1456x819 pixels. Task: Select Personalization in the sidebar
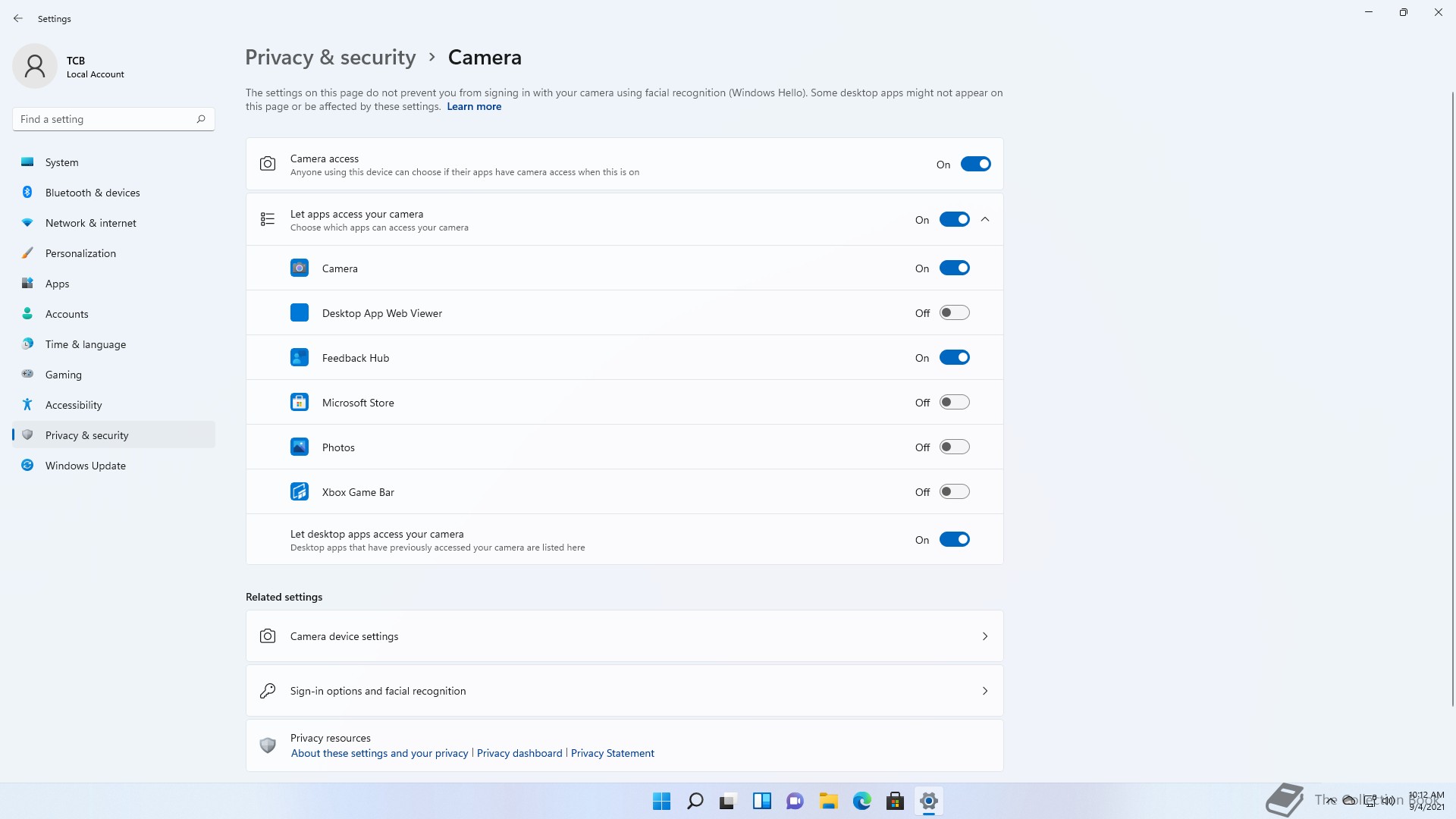(114, 253)
